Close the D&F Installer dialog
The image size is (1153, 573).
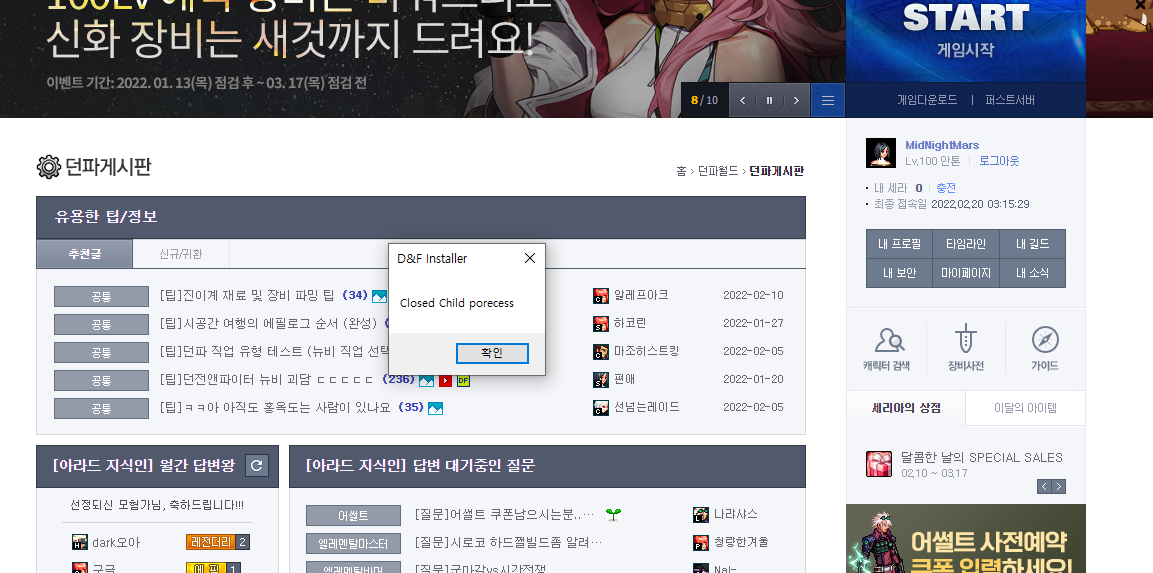click(530, 258)
